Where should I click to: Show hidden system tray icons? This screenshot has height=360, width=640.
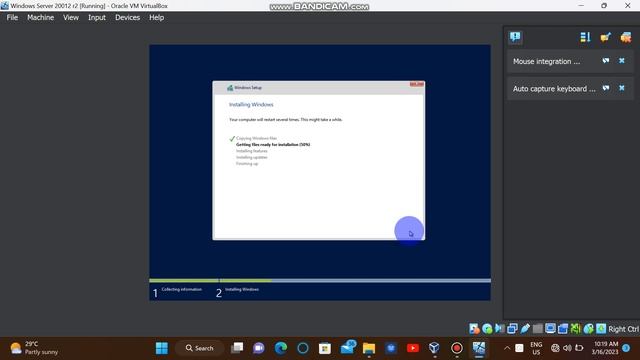click(x=507, y=348)
